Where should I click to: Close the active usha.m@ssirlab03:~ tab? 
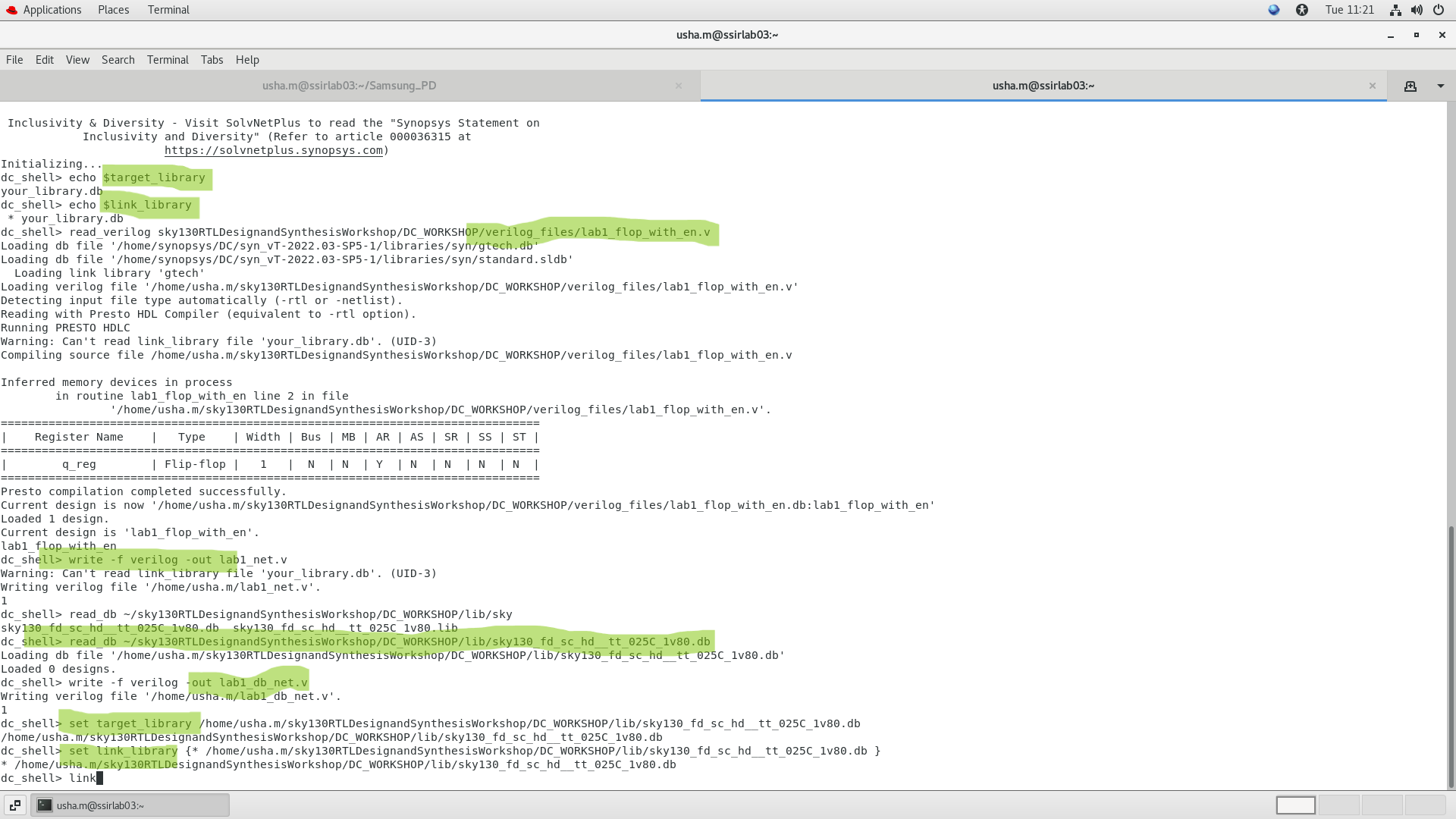pos(1372,86)
